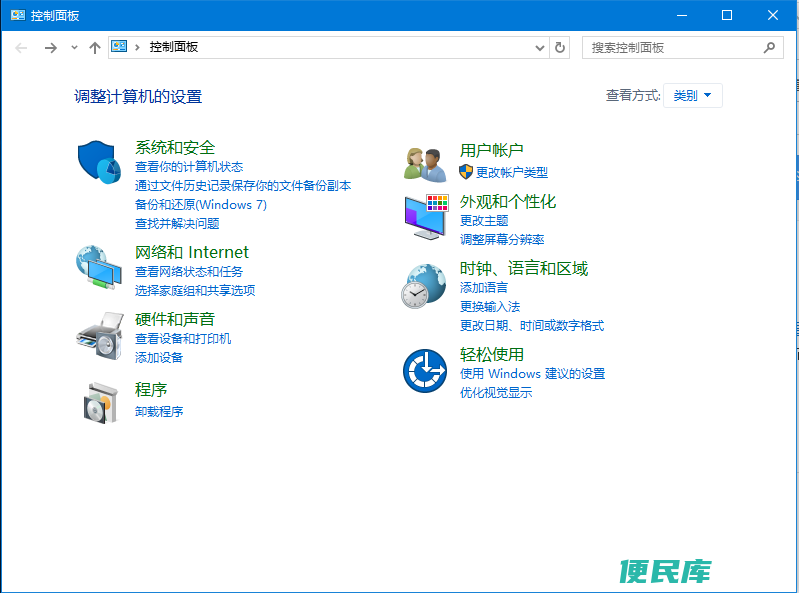Click the Control Panel icon in title bar
The height and width of the screenshot is (593, 799).
18,15
